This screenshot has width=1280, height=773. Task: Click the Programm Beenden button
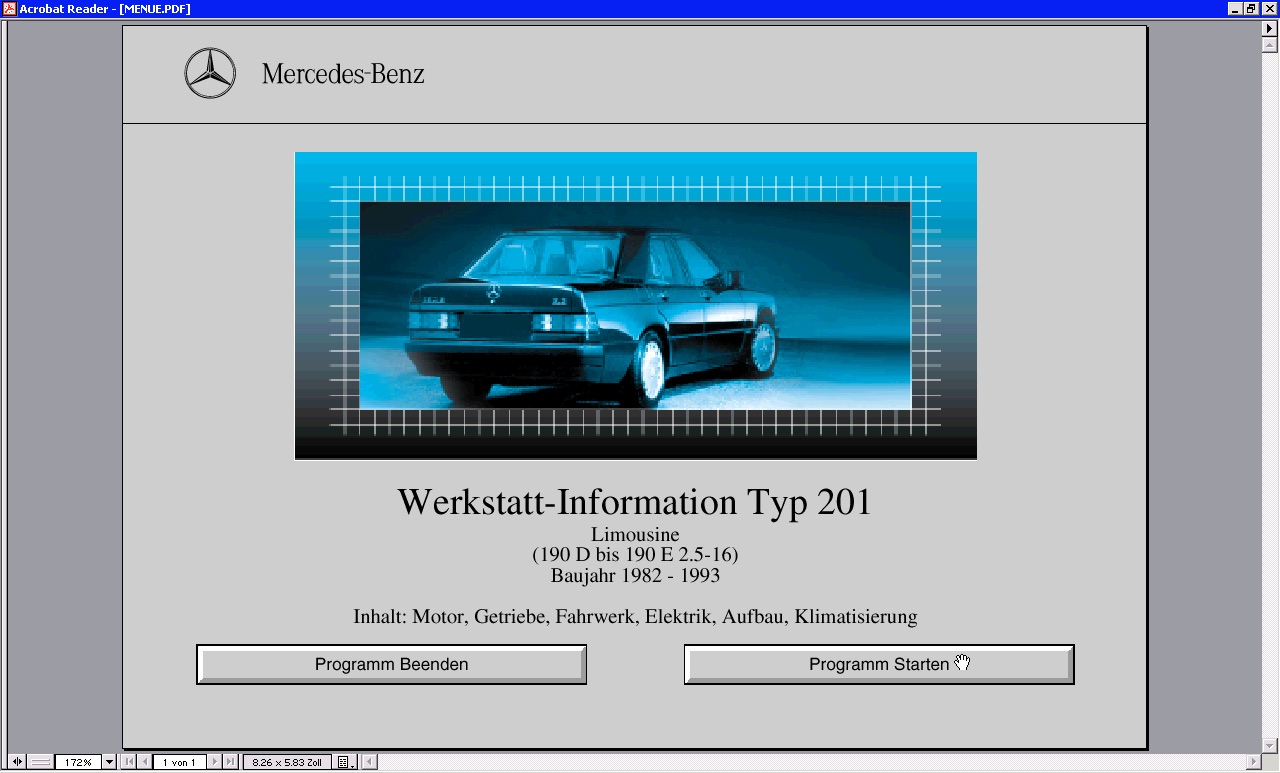click(x=391, y=664)
